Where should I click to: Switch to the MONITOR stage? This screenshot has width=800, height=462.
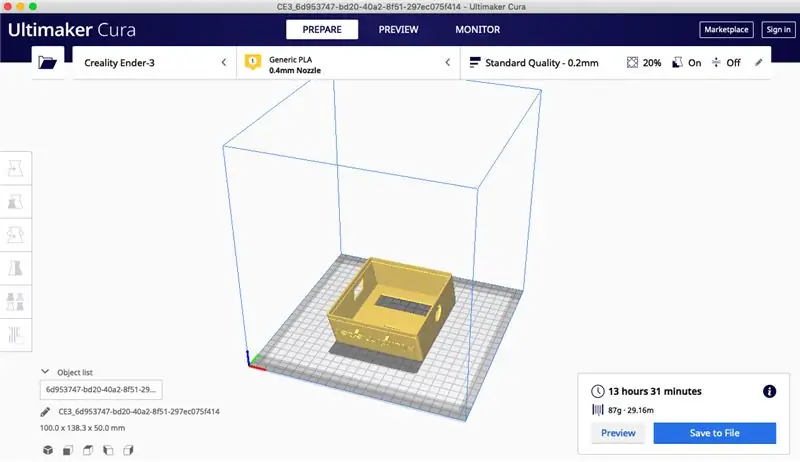tap(478, 30)
